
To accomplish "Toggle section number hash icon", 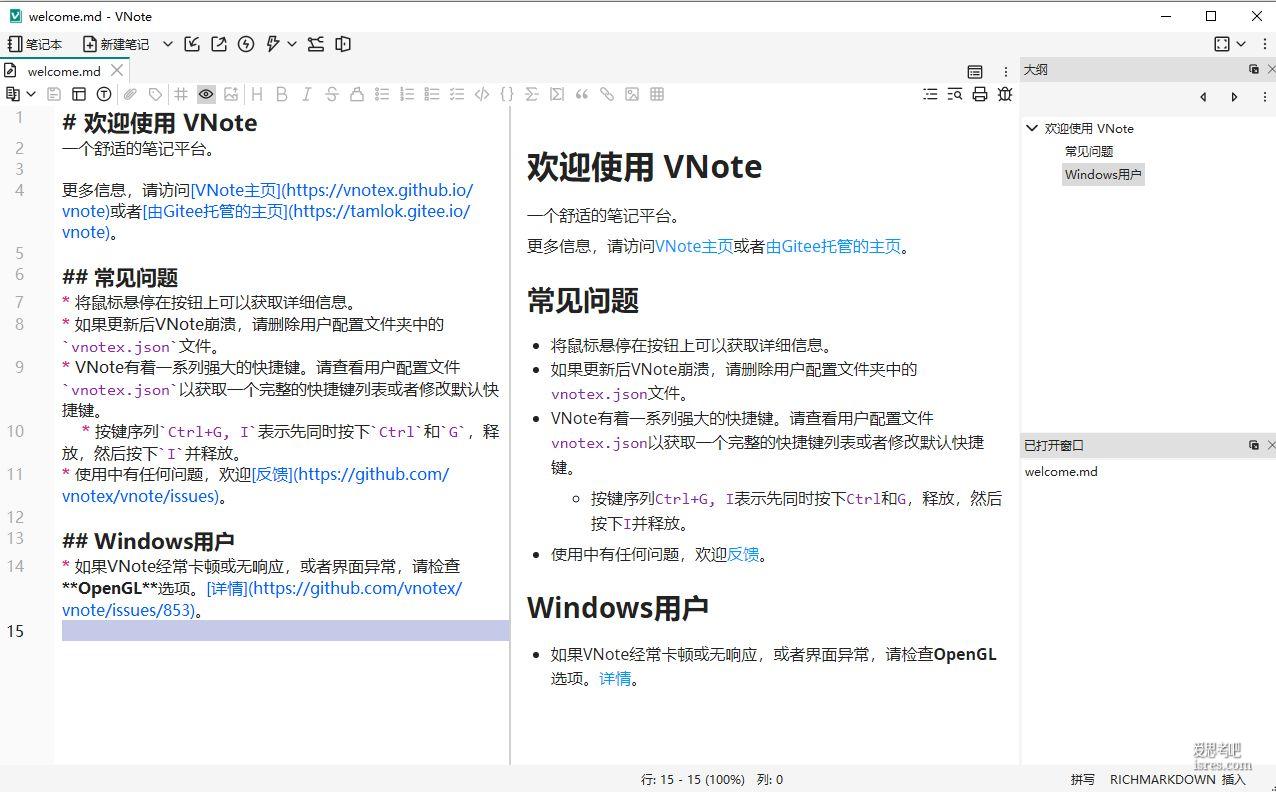I will 181,94.
